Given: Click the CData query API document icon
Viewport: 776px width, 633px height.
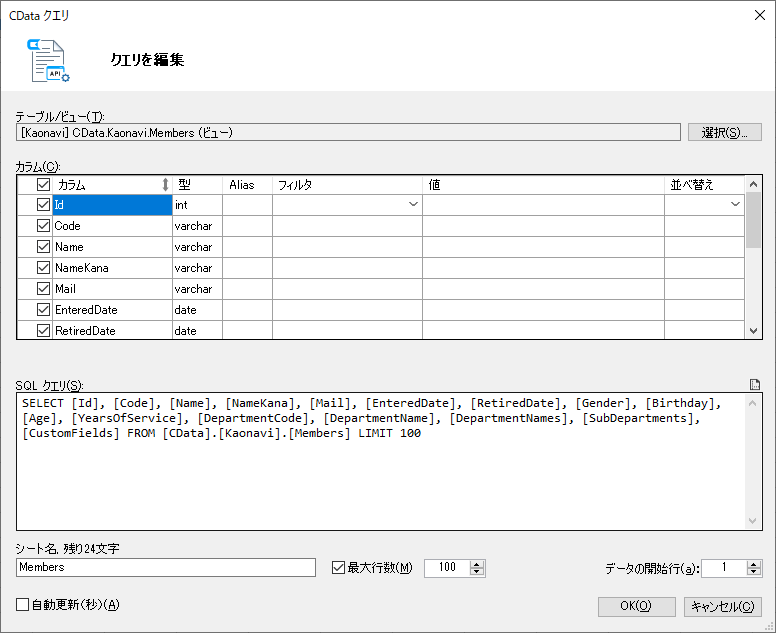Looking at the screenshot, I should (x=48, y=60).
